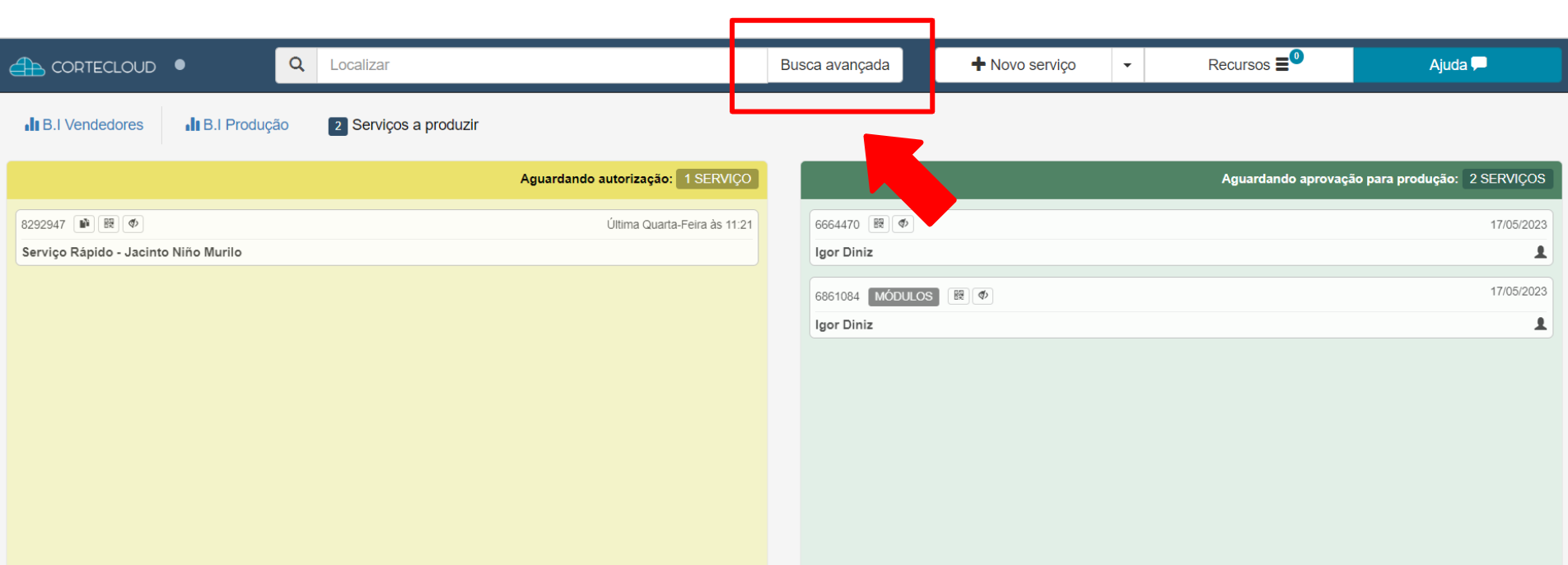Screen dimensions: 1568x565
Task: Click the MÓDULOS tag on service 6861084
Action: pos(903,297)
